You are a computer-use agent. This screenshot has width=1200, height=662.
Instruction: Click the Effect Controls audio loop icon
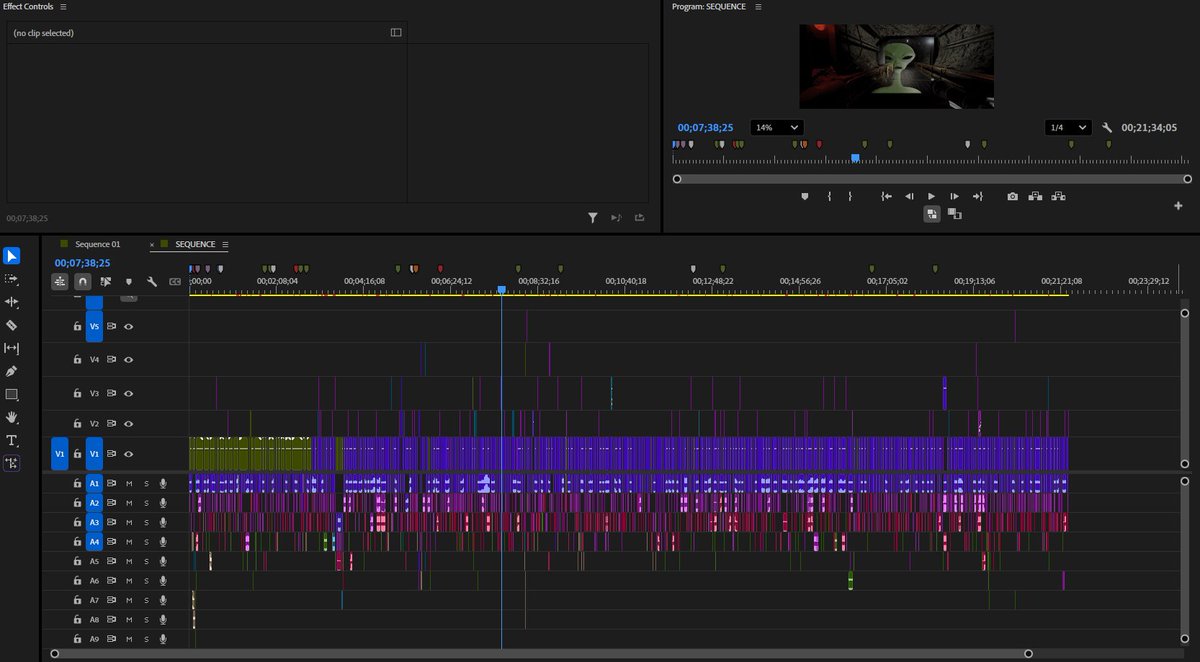tap(616, 217)
